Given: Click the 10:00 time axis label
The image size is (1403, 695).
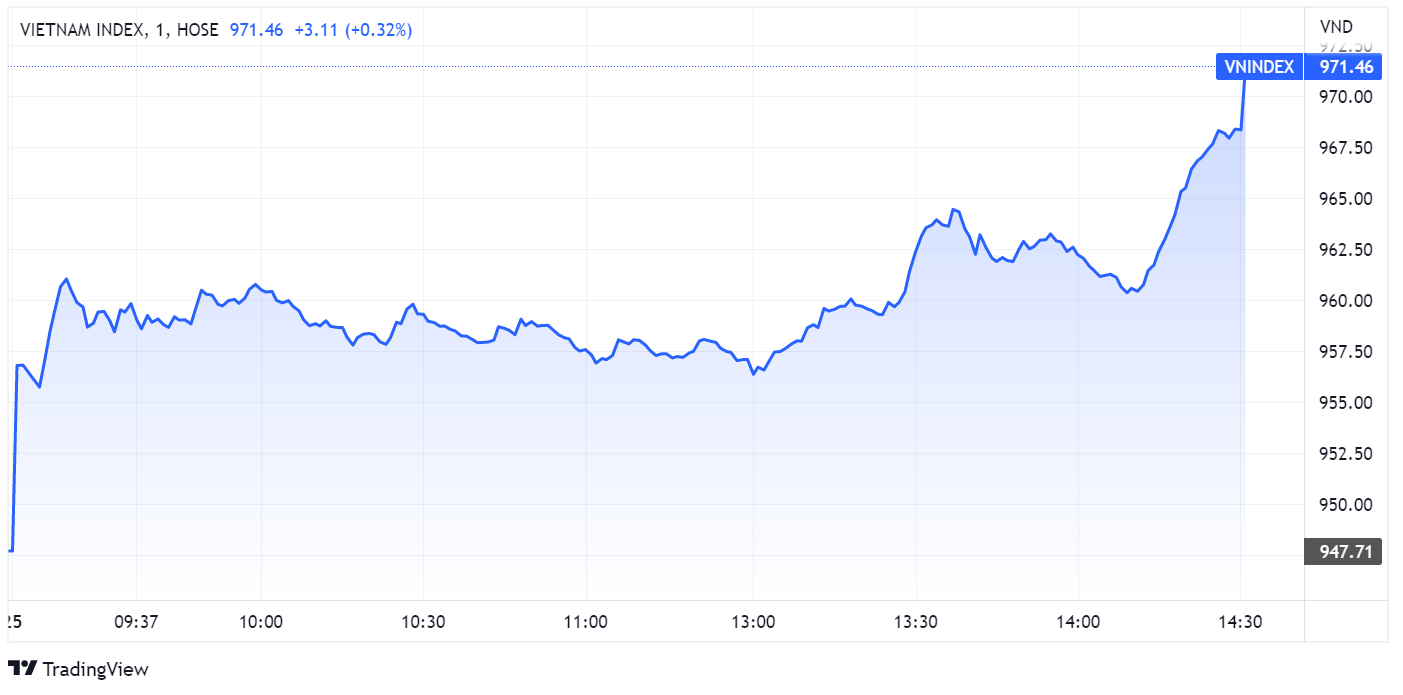Looking at the screenshot, I should (x=261, y=621).
